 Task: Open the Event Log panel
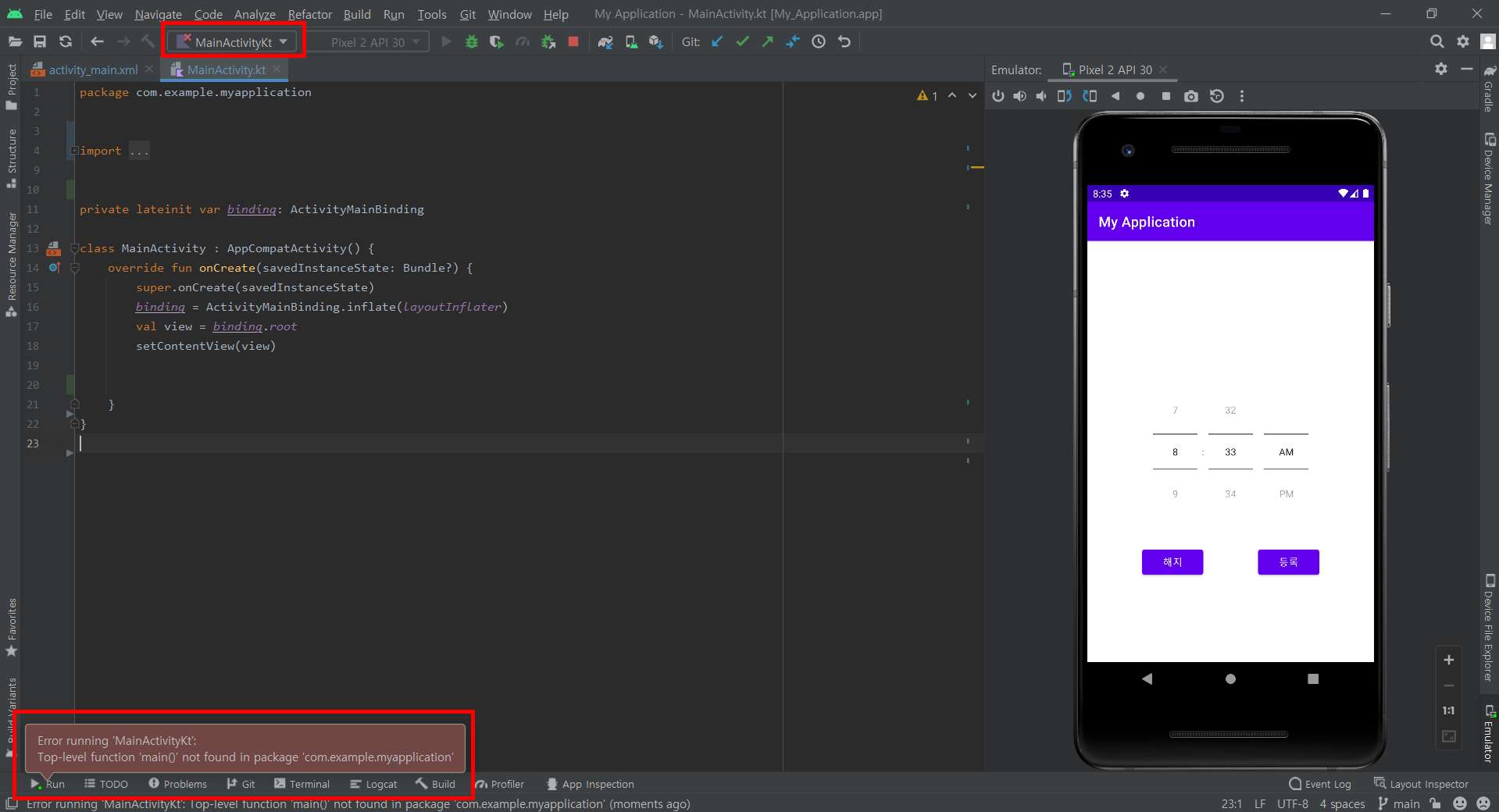coord(1320,784)
